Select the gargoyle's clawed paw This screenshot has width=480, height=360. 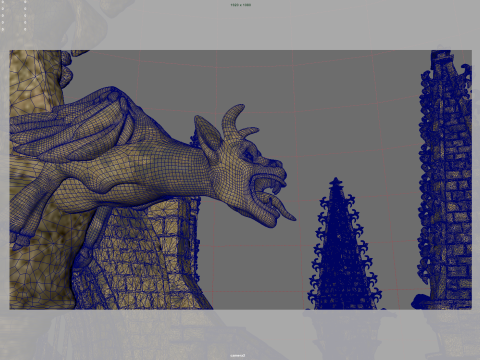point(21,241)
